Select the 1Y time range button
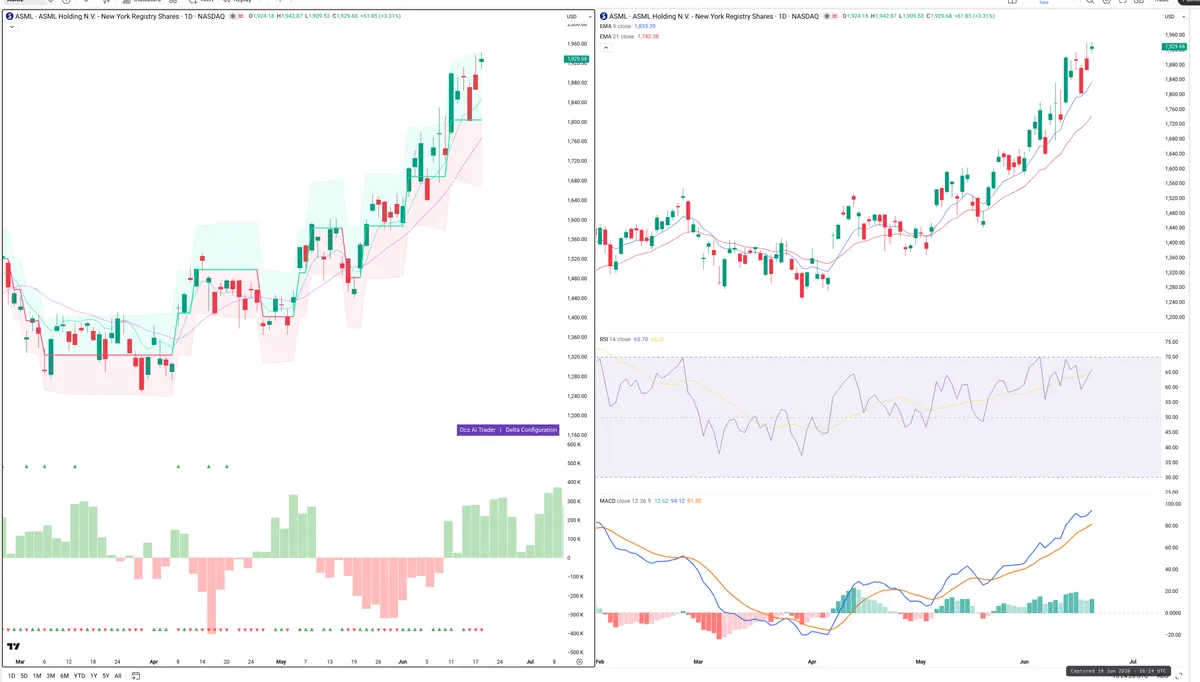Image resolution: width=1200 pixels, height=682 pixels. coord(93,675)
